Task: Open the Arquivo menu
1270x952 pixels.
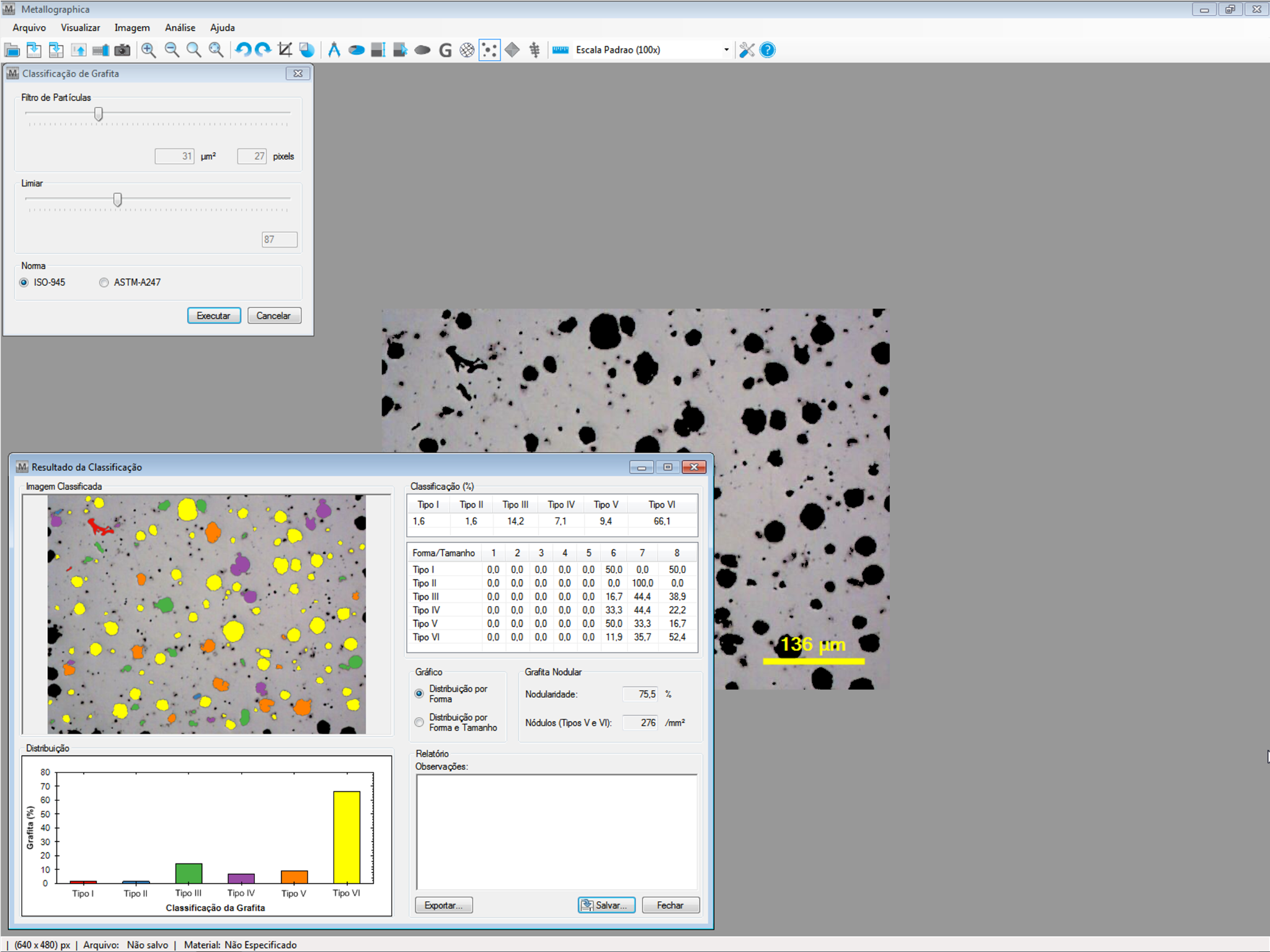Action: click(29, 28)
